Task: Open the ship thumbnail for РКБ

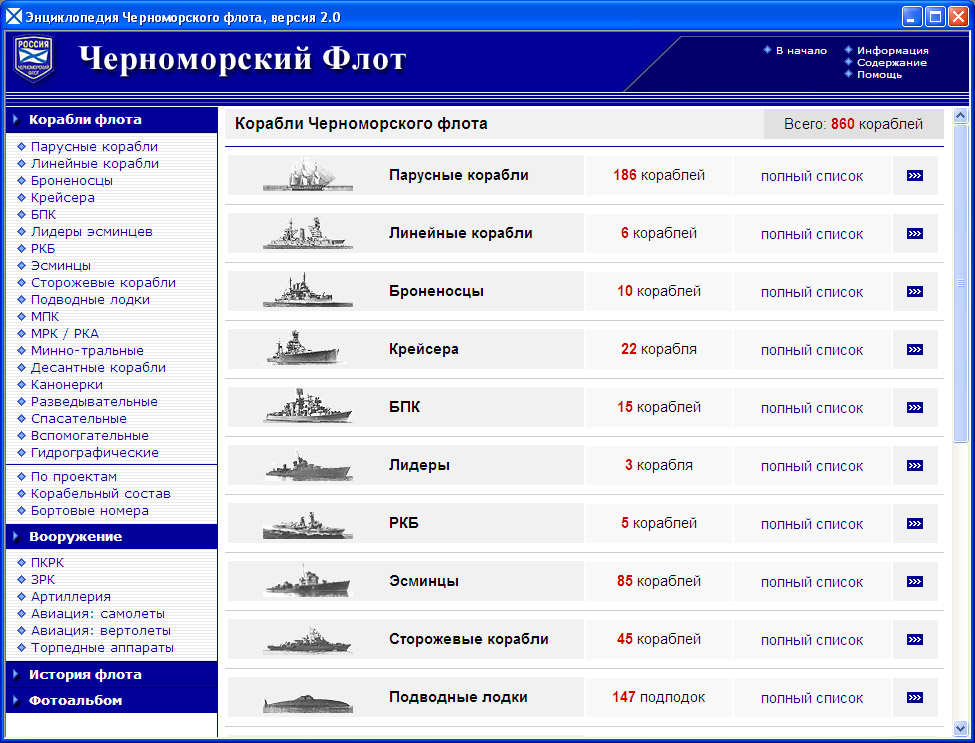Action: 308,525
